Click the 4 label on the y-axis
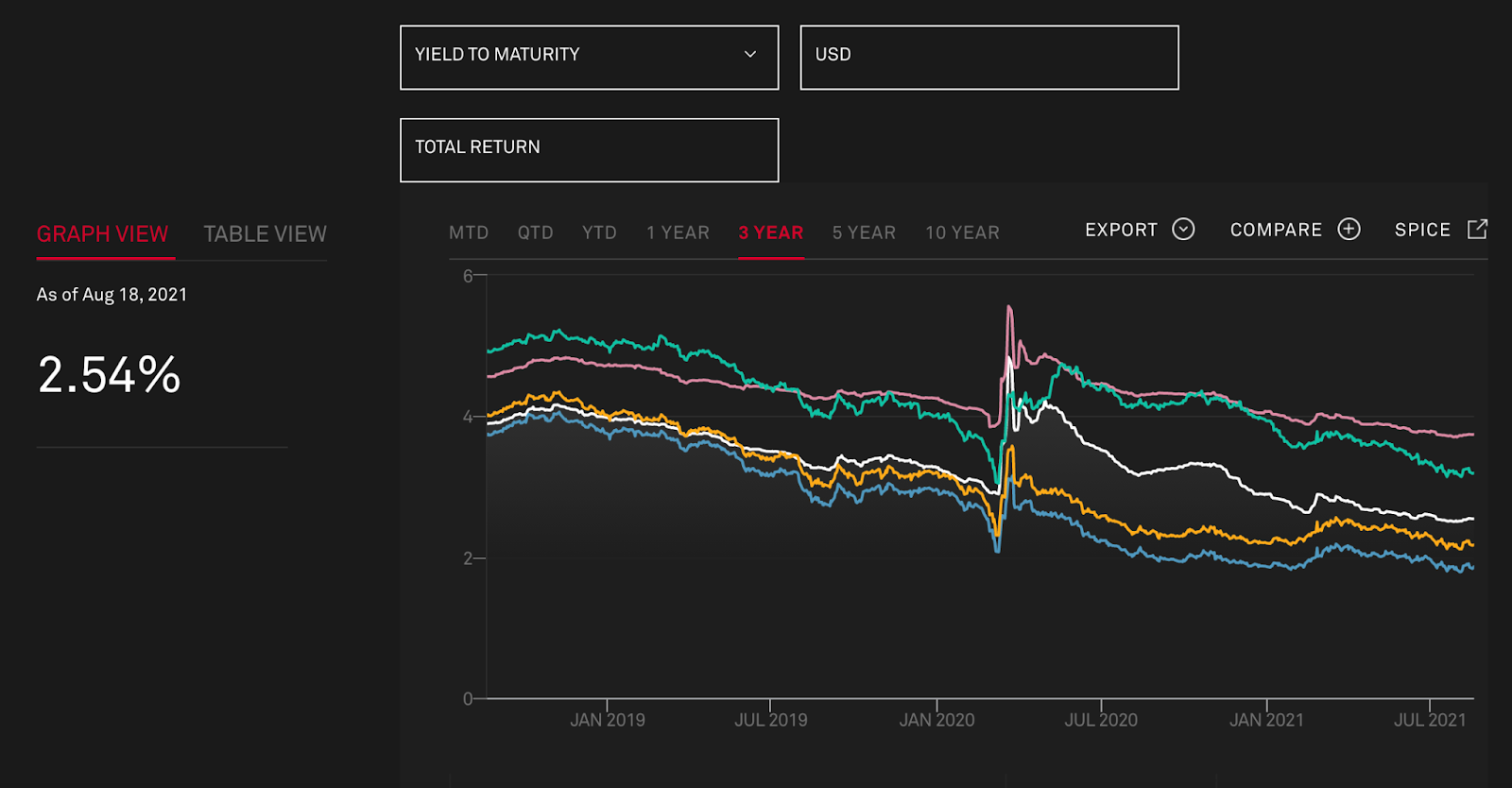Screen dimensions: 1512x788 coord(468,417)
